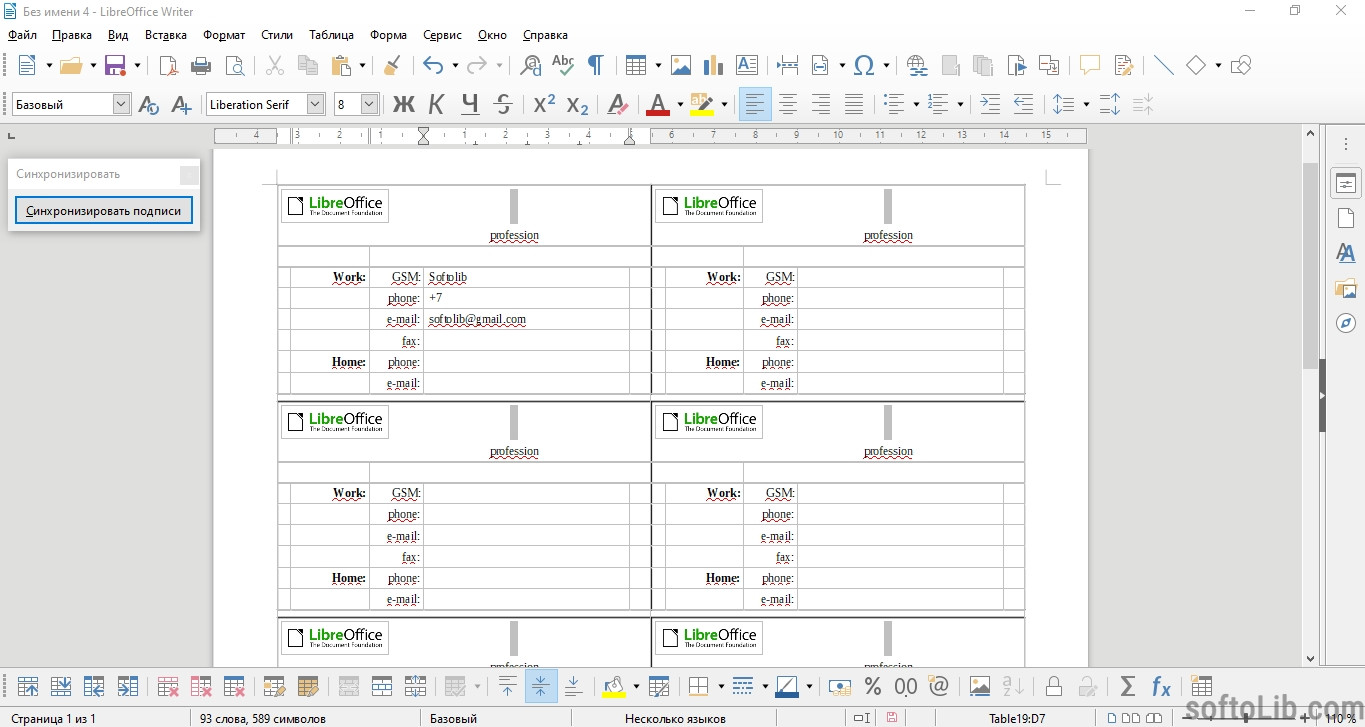Toggle bold formatting Ж
The image size is (1365, 727).
tap(403, 104)
